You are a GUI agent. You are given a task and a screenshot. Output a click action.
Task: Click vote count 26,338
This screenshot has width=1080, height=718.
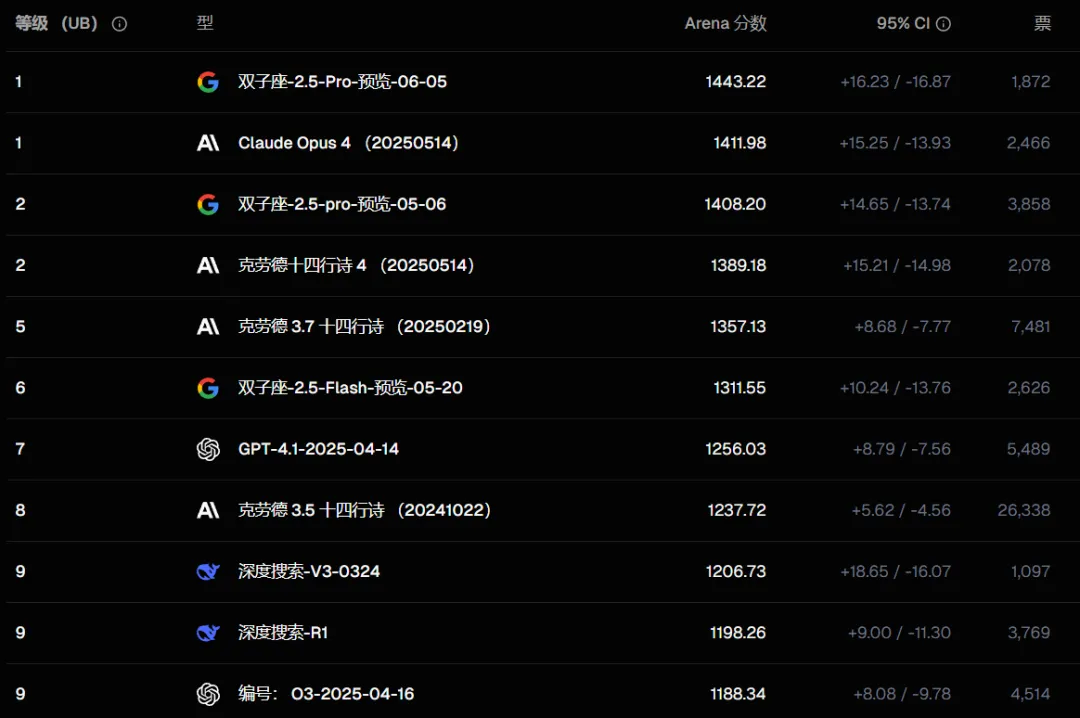tap(1024, 511)
